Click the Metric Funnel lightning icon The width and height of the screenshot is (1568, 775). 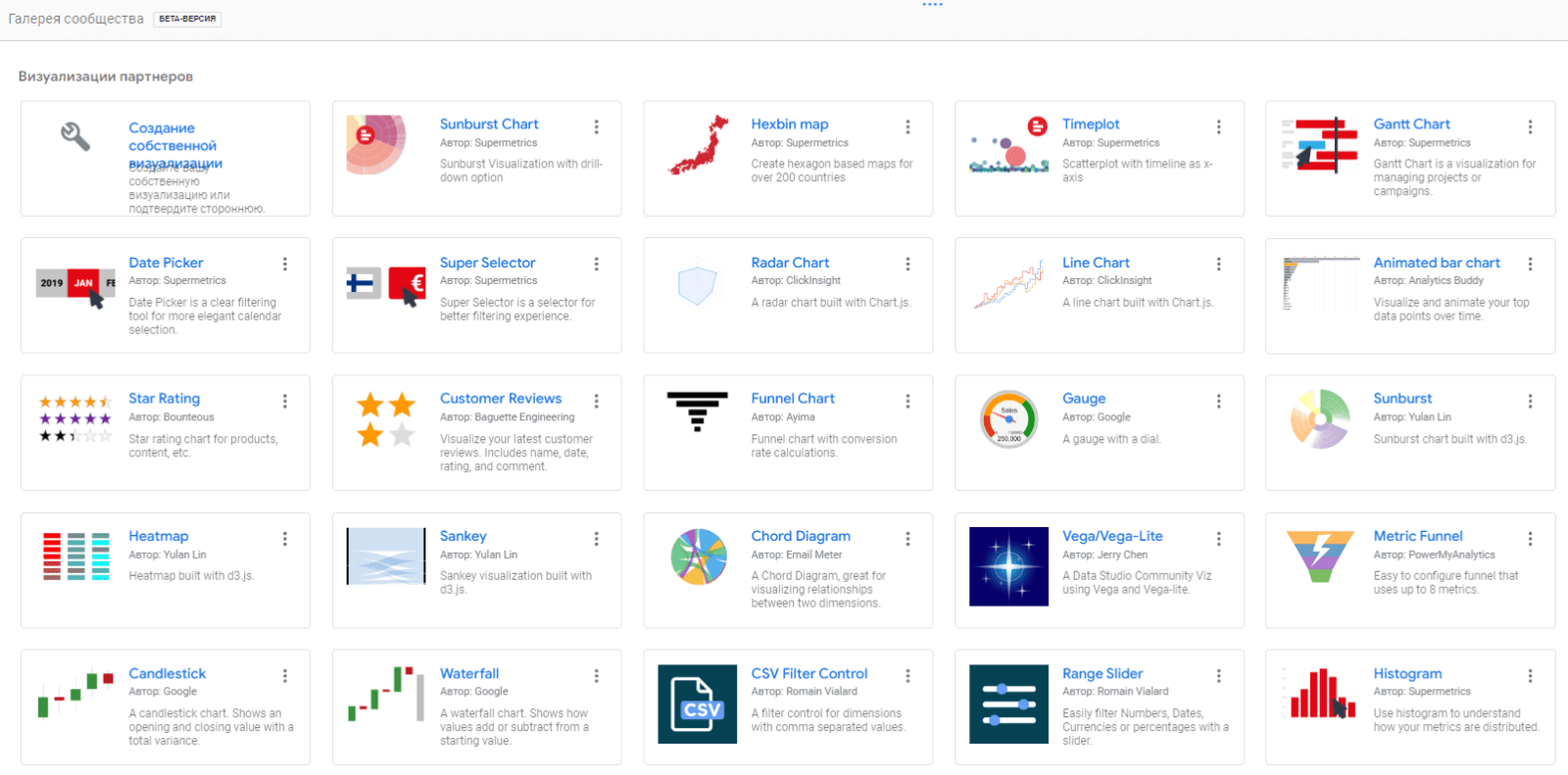coord(1320,557)
